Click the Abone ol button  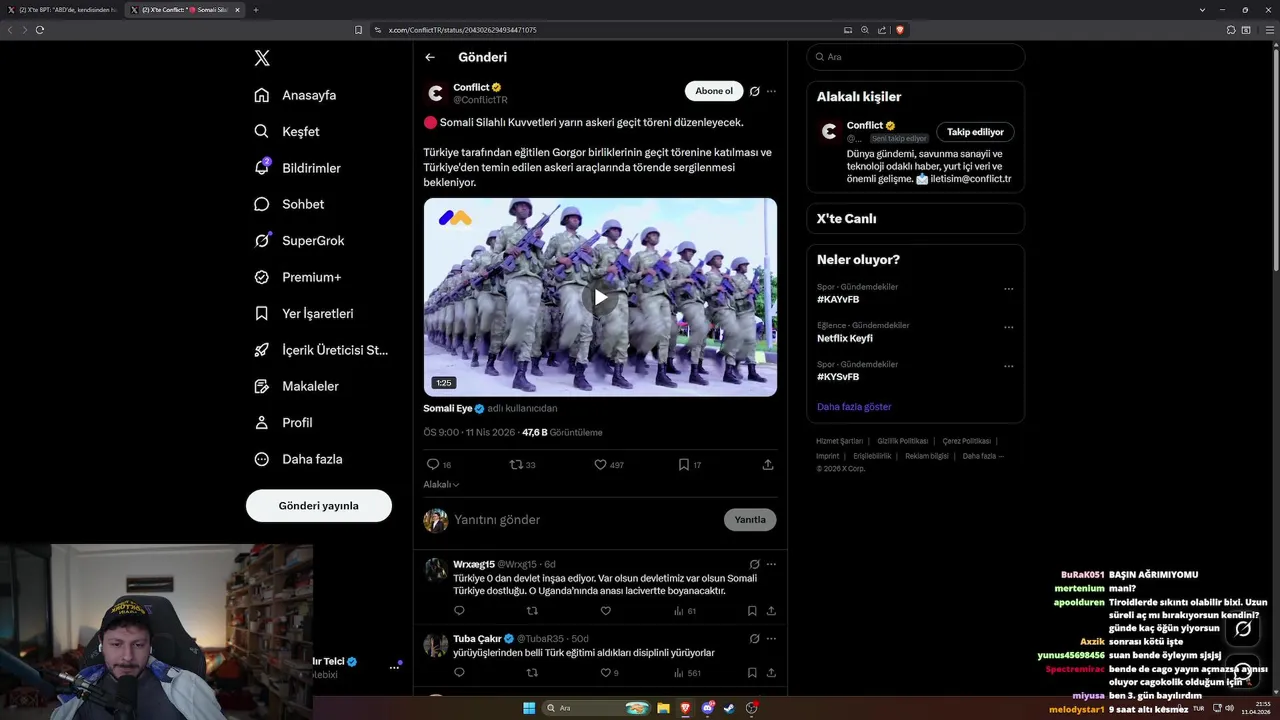point(714,91)
